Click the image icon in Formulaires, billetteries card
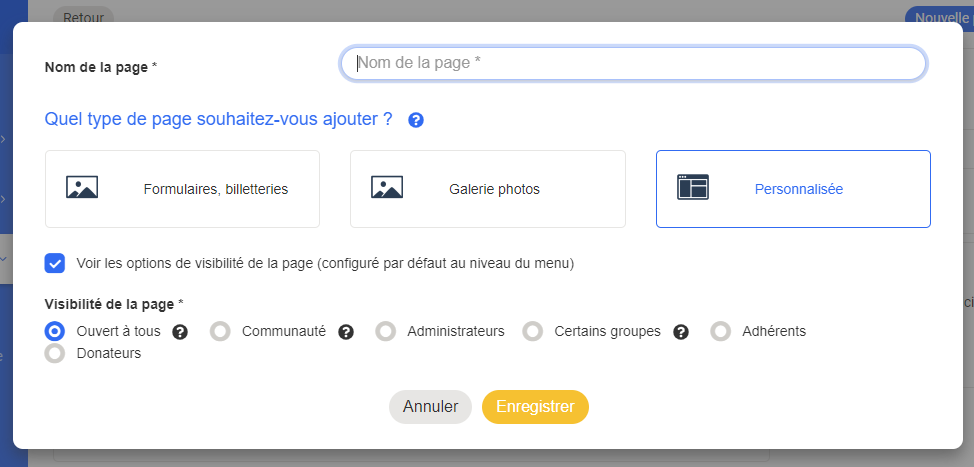This screenshot has height=467, width=974. pos(82,188)
